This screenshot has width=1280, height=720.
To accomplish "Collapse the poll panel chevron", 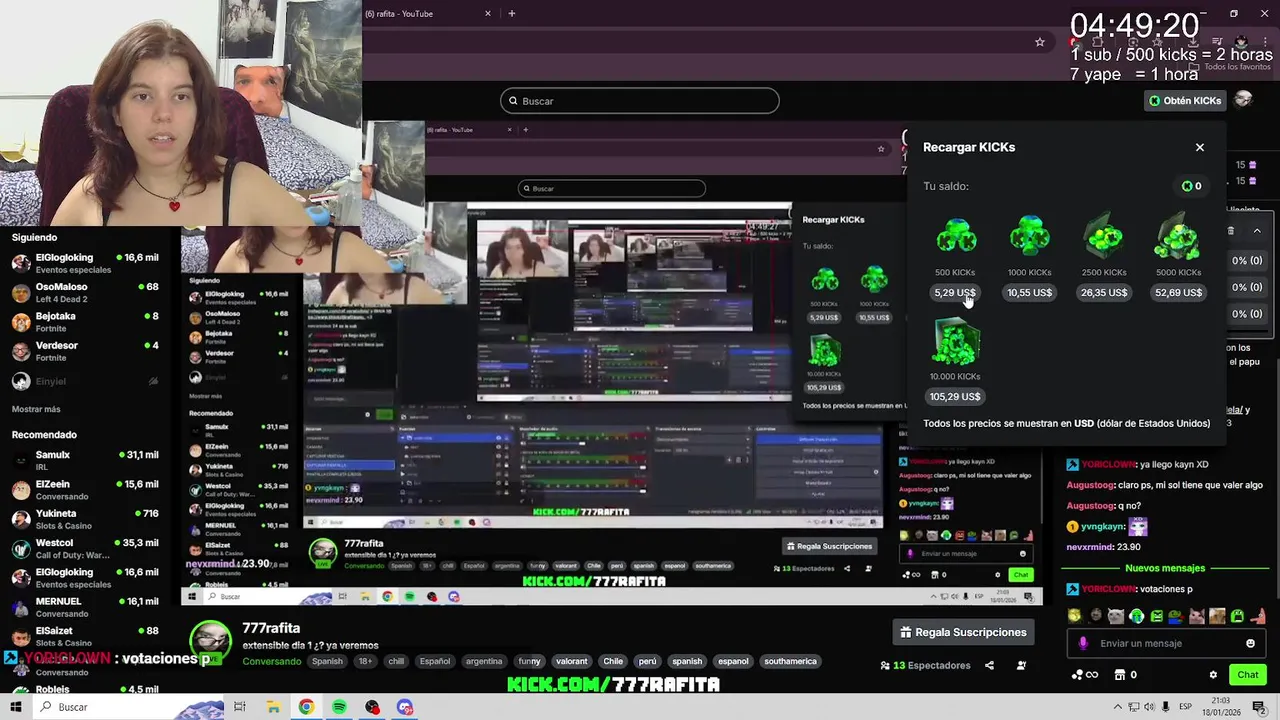I will [x=1257, y=231].
